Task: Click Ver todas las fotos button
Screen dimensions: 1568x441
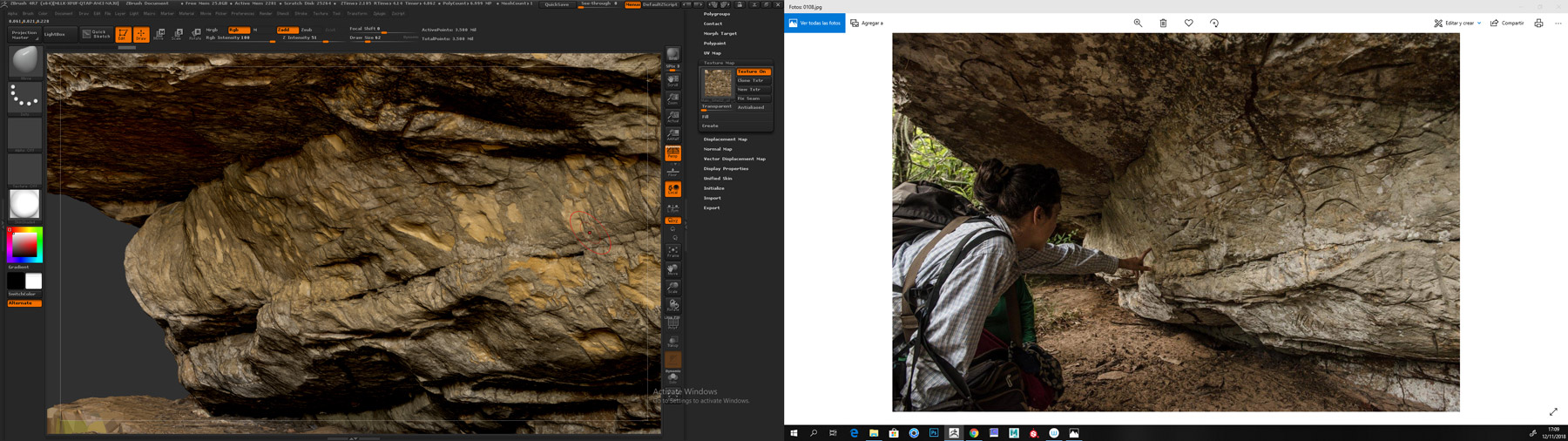Action: tap(814, 24)
